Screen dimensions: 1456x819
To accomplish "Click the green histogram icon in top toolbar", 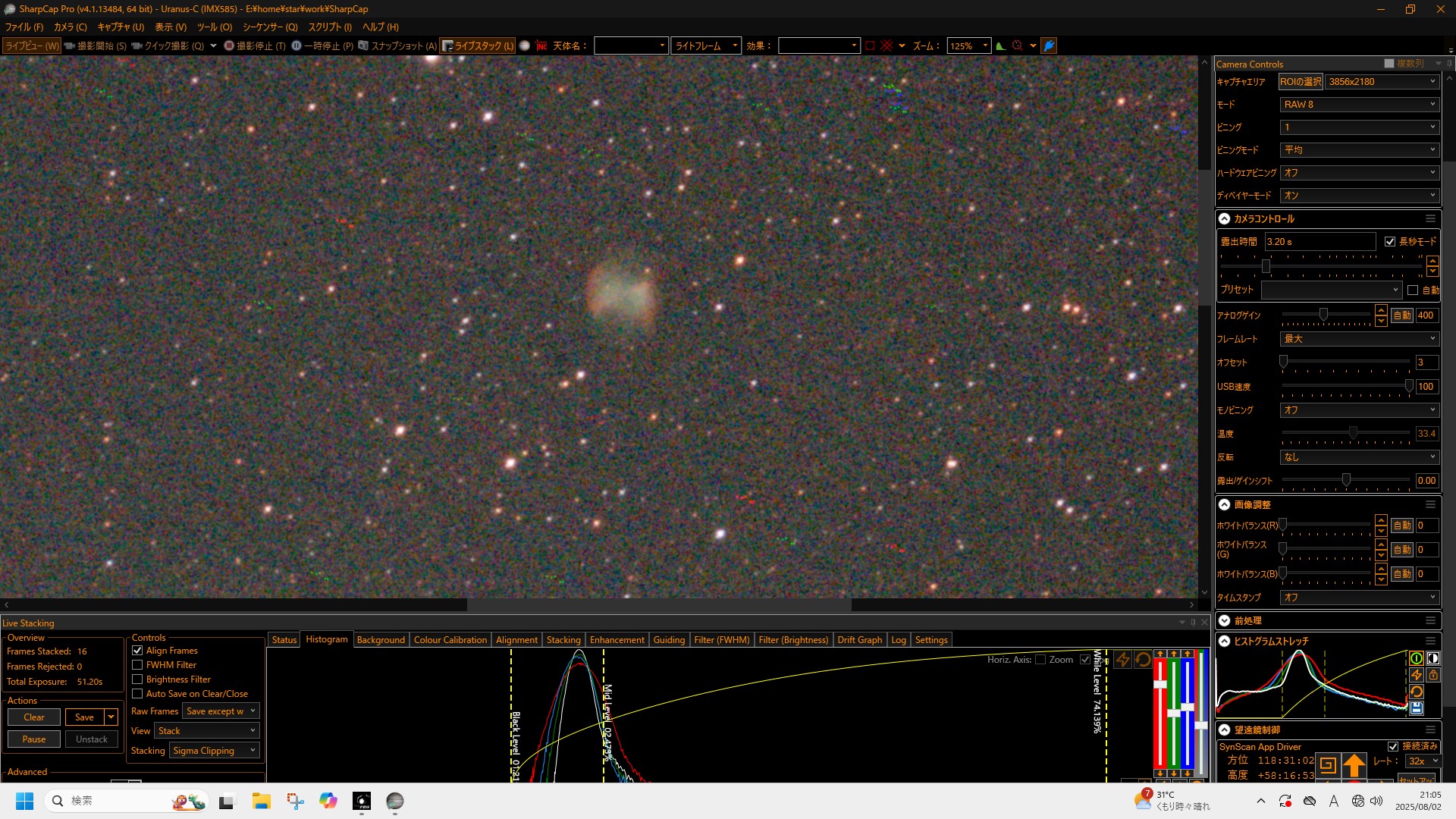I will coord(1001,45).
